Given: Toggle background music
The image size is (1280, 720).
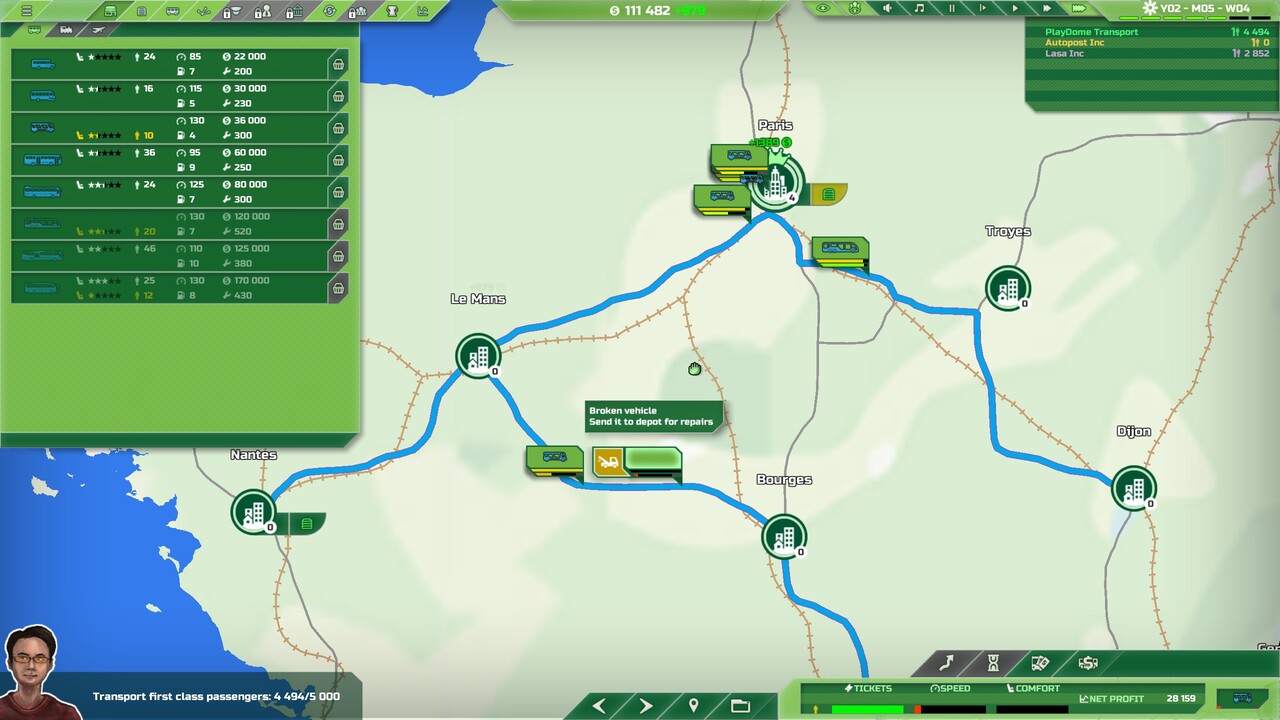Looking at the screenshot, I should (x=919, y=8).
